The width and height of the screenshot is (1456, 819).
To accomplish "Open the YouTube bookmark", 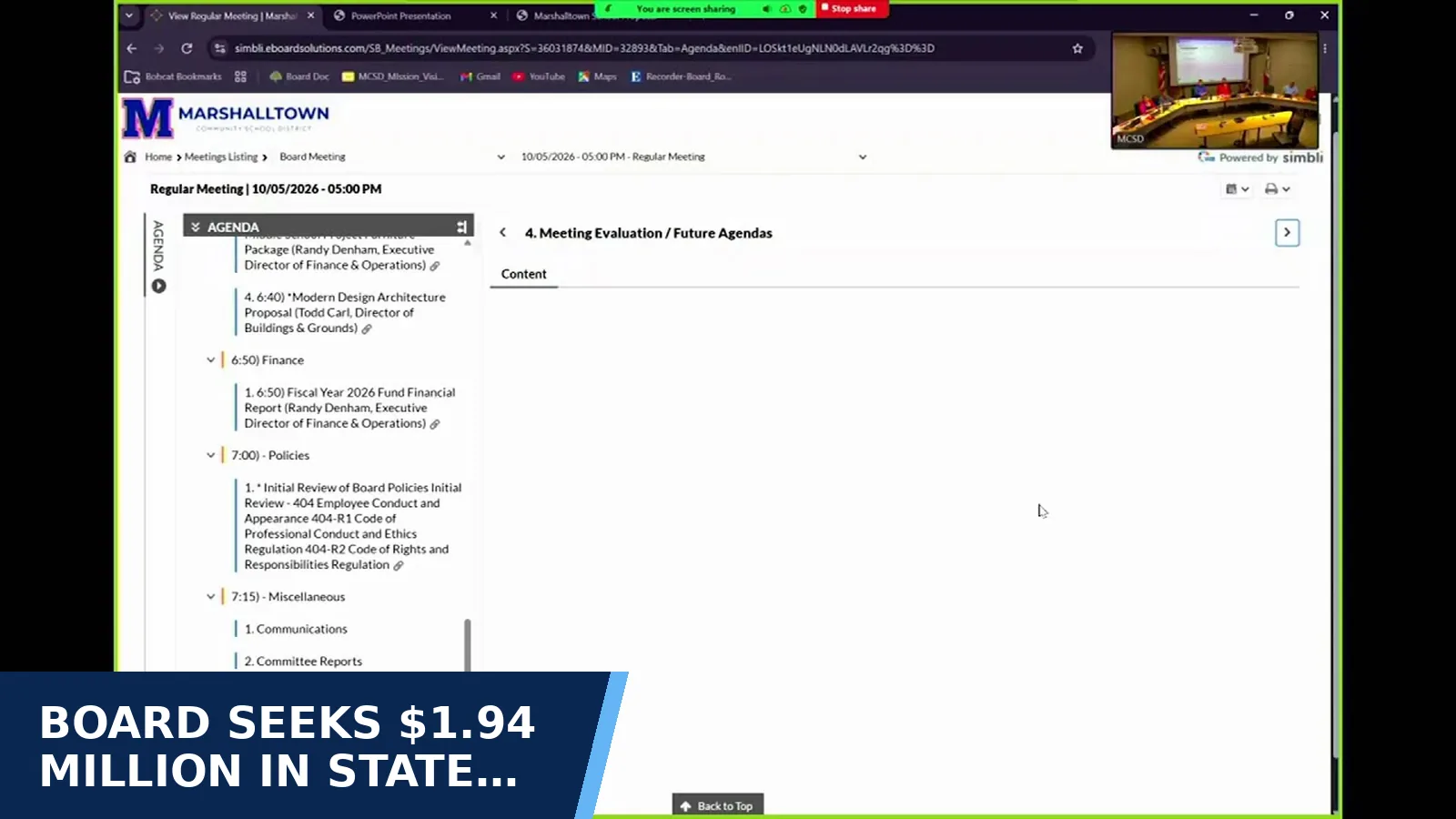I will pos(539,76).
